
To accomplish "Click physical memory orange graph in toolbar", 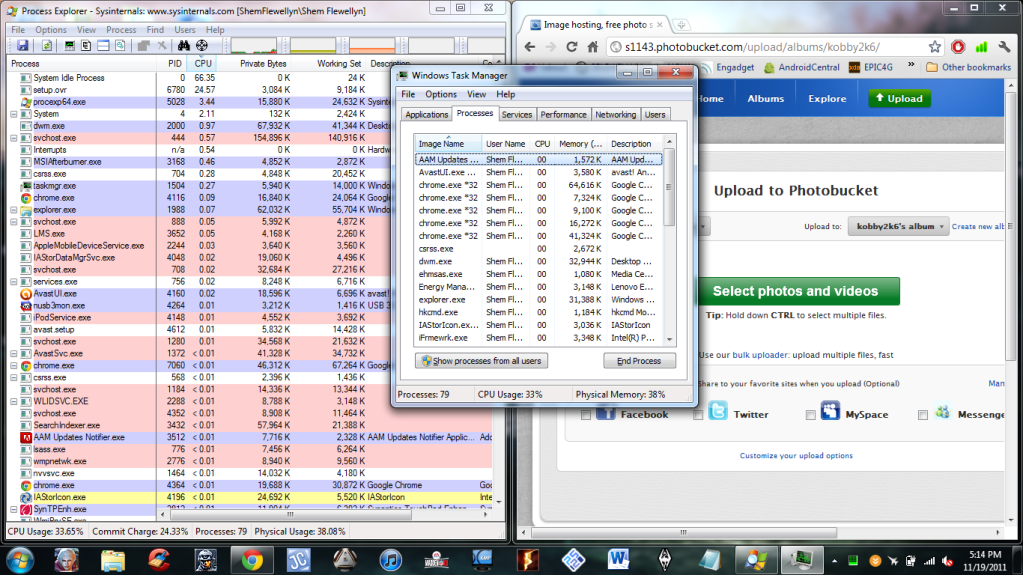I will 372,46.
